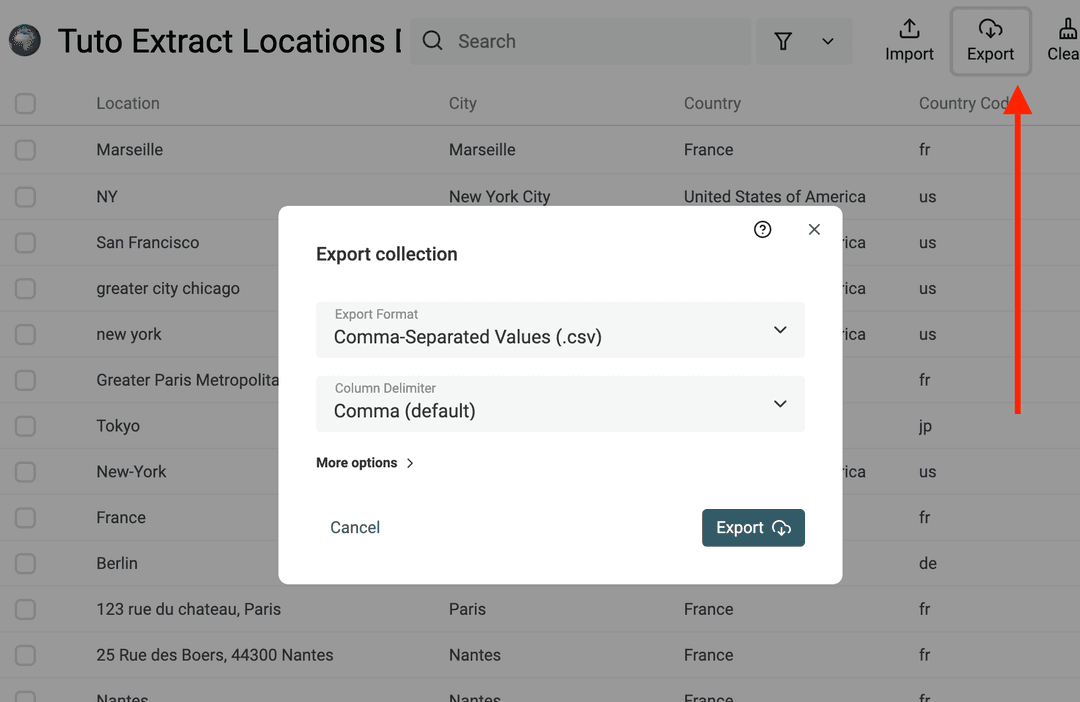Viewport: 1080px width, 702px height.
Task: Dismiss the dialog with the X icon
Action: [x=814, y=229]
